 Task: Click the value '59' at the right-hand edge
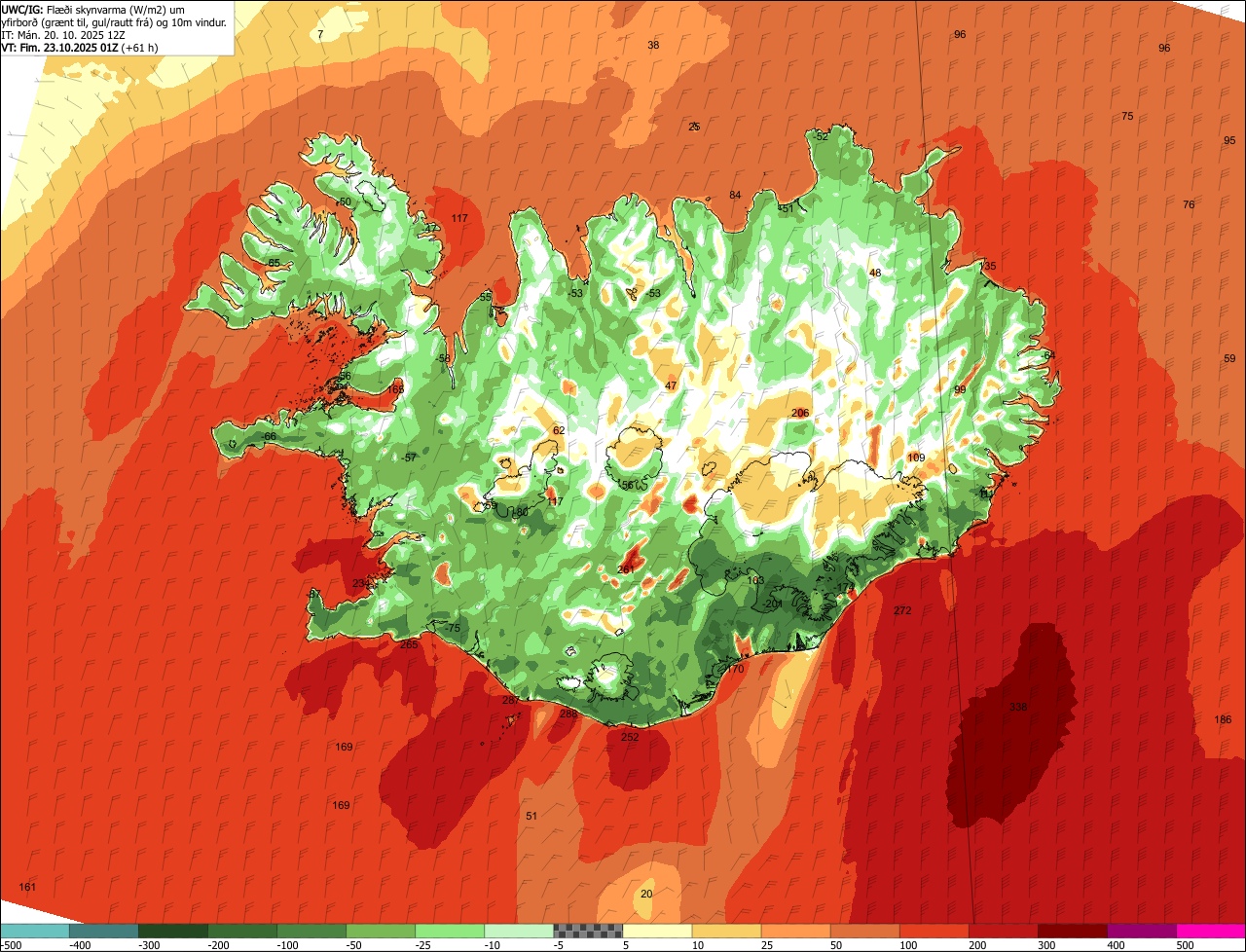coord(1229,358)
